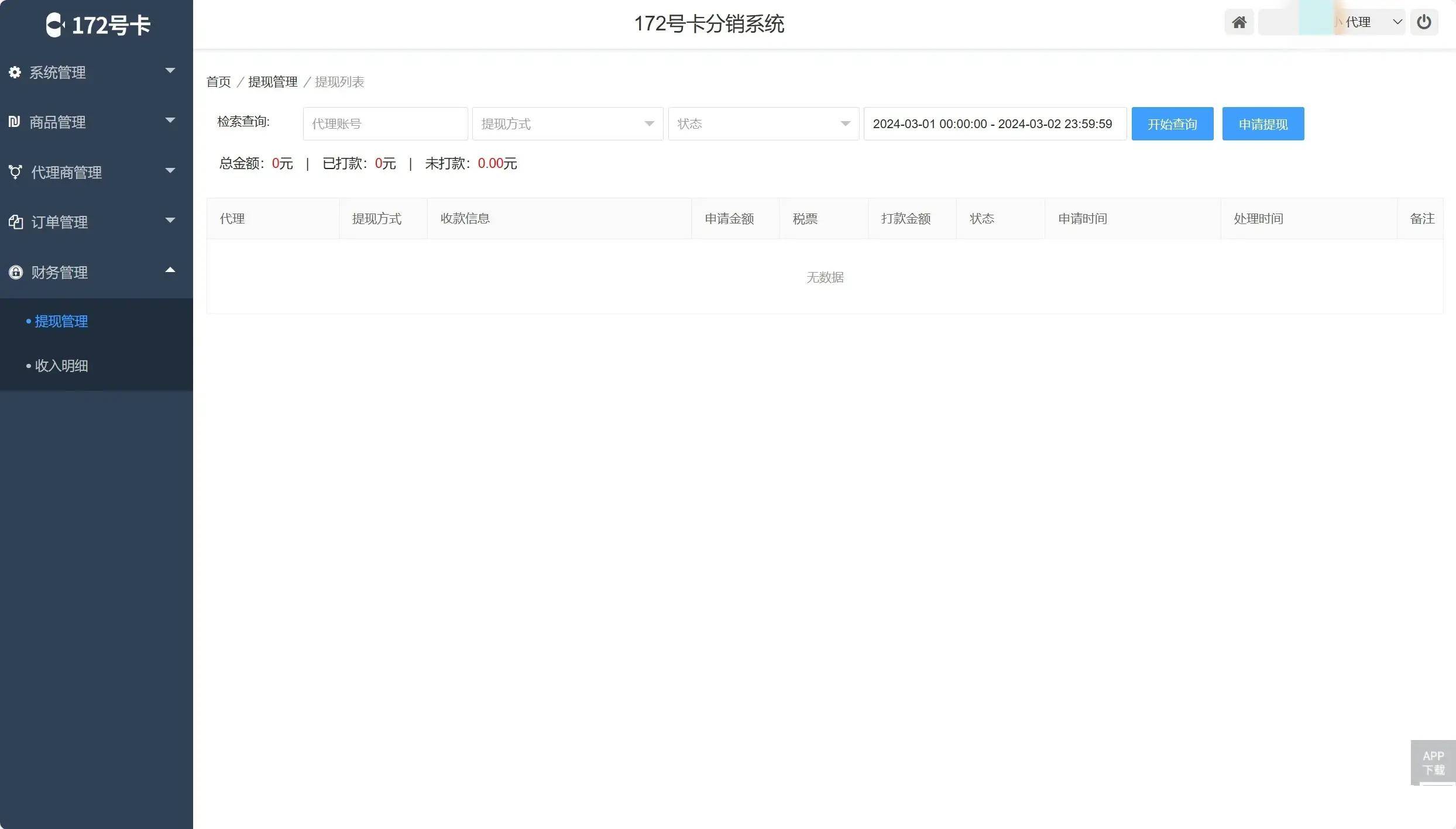The image size is (1456, 829).
Task: Expand the 订单管理 menu arrow
Action: [170, 221]
